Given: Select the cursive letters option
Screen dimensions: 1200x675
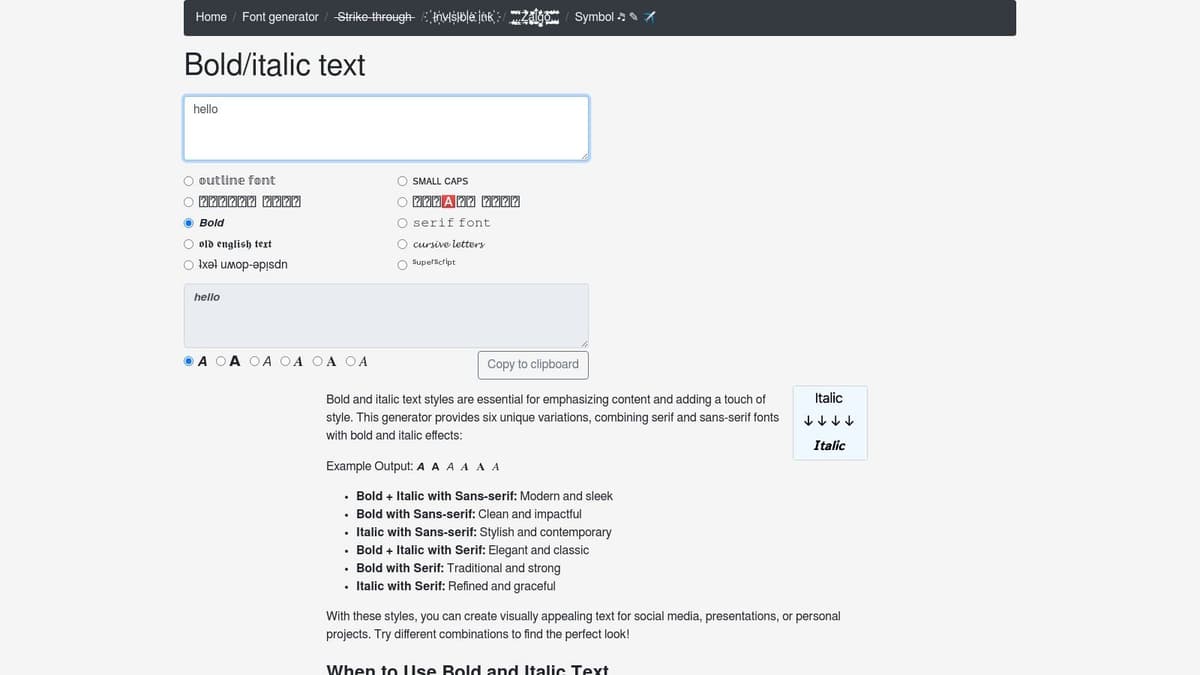Looking at the screenshot, I should pos(402,244).
